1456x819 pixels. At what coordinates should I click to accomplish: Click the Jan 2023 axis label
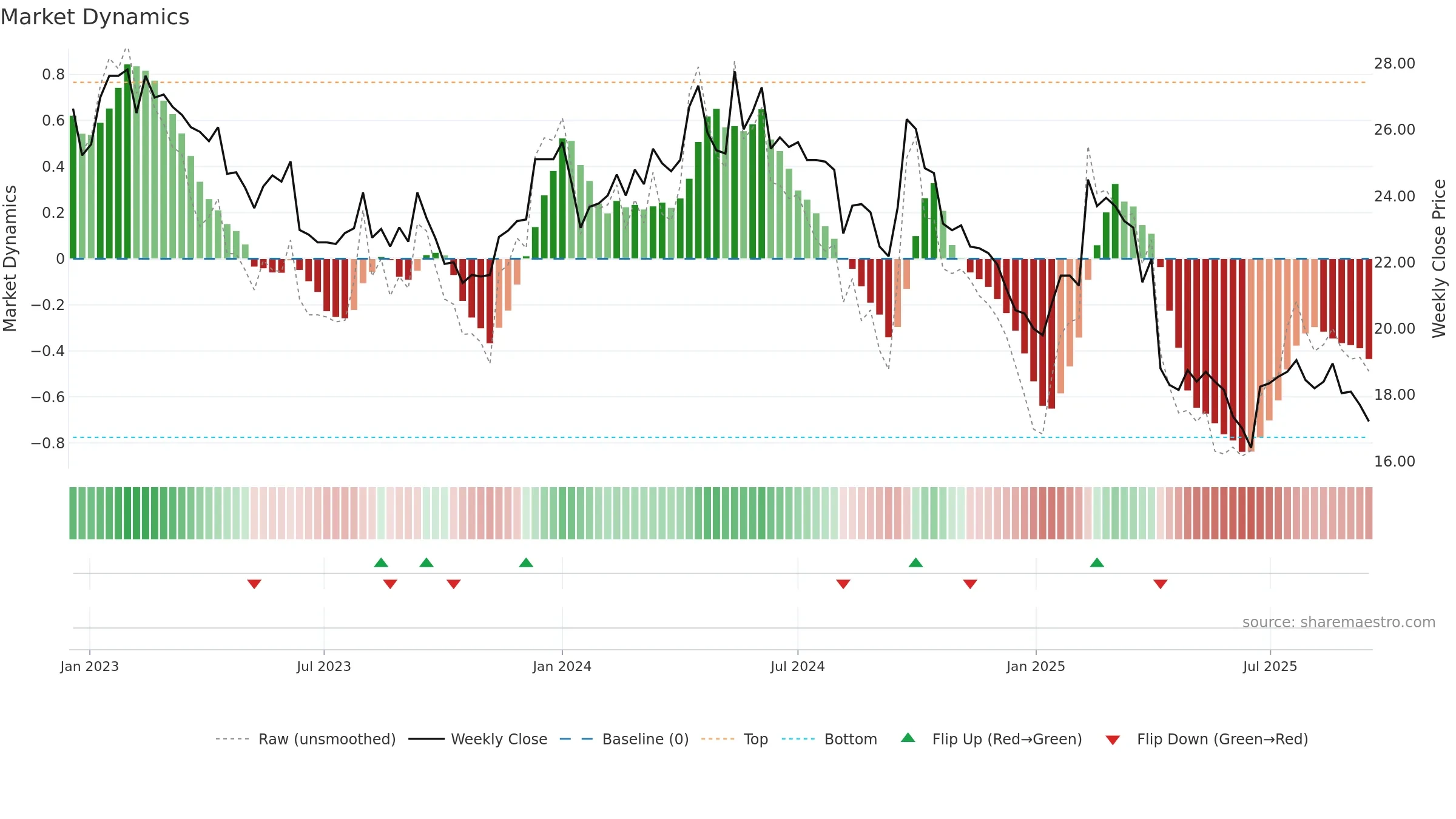point(90,666)
